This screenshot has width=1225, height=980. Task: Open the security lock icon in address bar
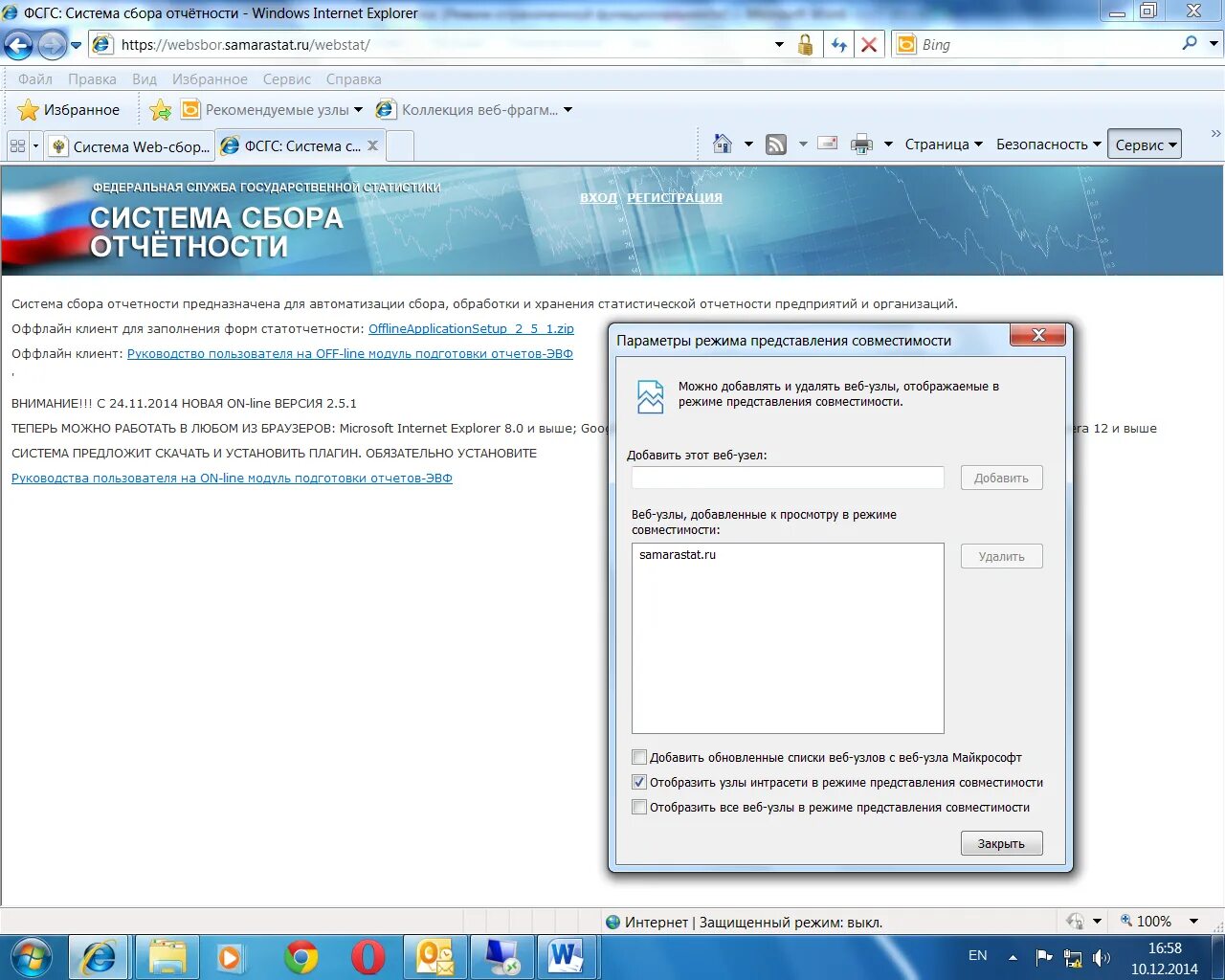806,44
